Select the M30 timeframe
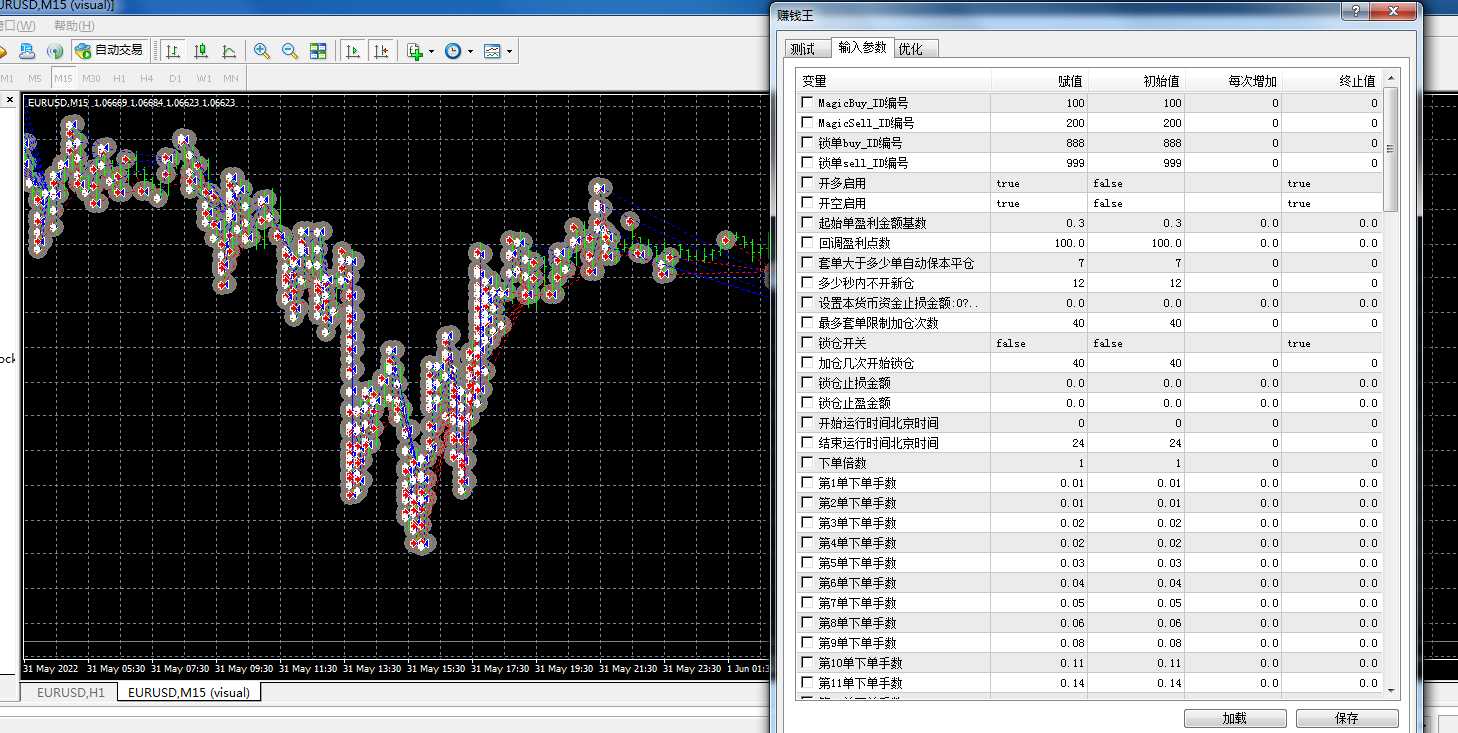Viewport: 1458px width, 733px height. tap(91, 78)
